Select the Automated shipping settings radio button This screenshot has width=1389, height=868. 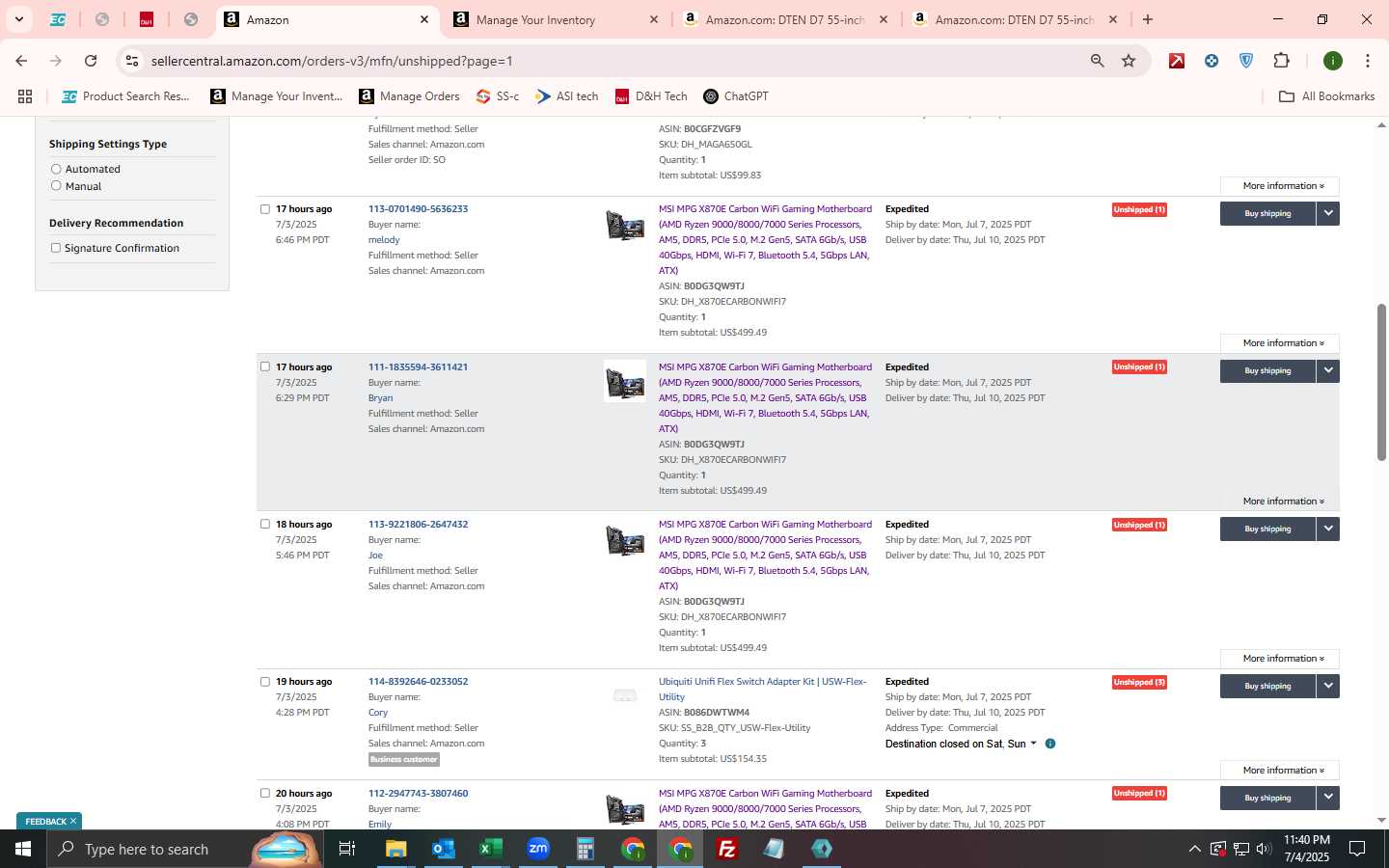pyautogui.click(x=56, y=169)
